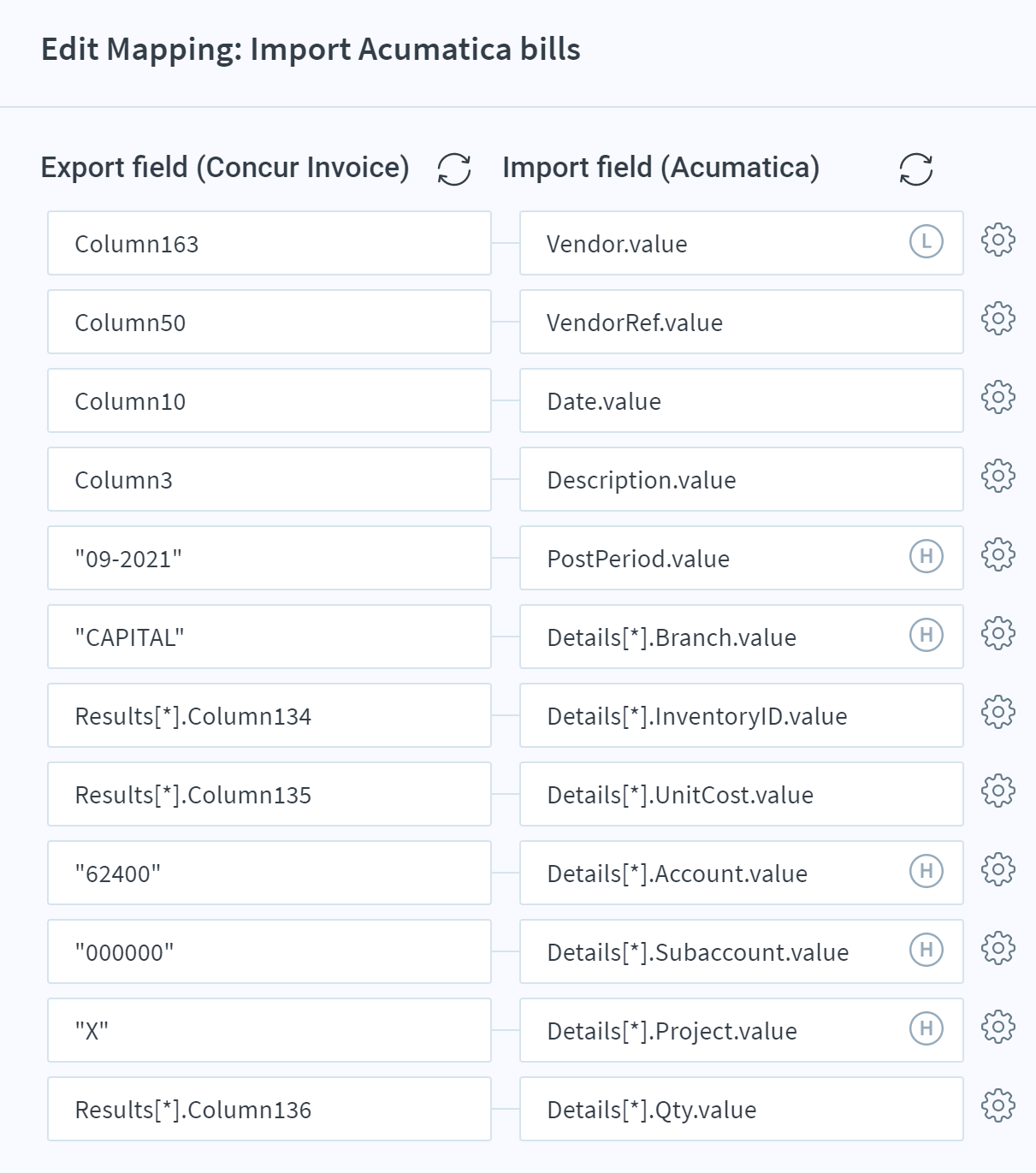Edit the "X" export field

269,1030
